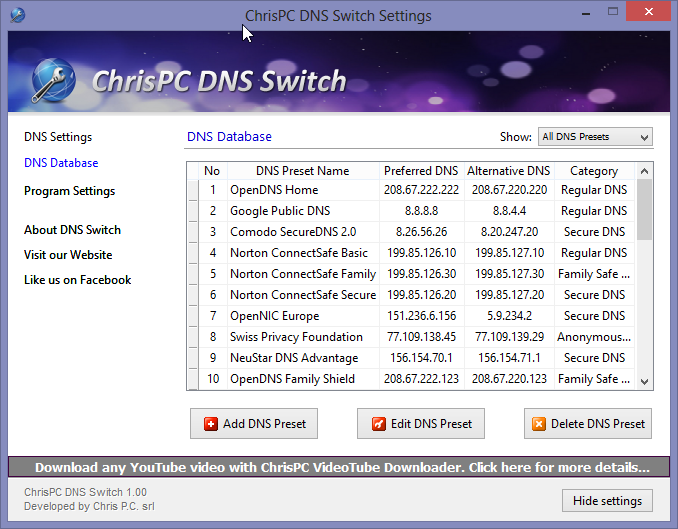Image resolution: width=678 pixels, height=529 pixels.
Task: Minimize the ChrisPC DNS Switch Settings window
Action: click(x=586, y=13)
